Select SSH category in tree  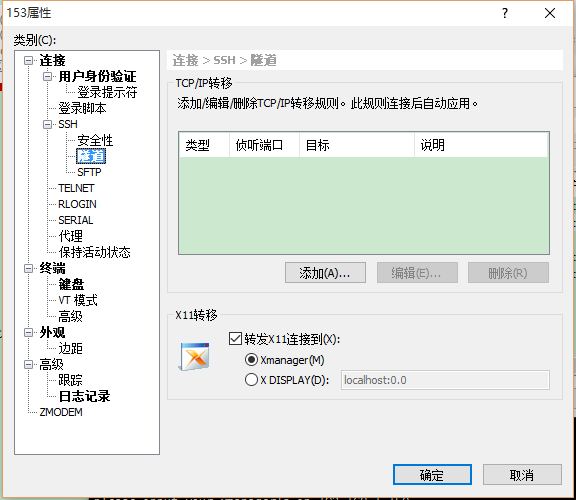[x=68, y=125]
